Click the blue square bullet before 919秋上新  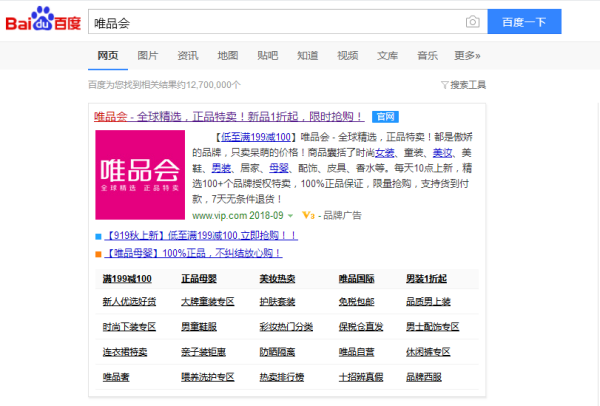tap(98, 236)
